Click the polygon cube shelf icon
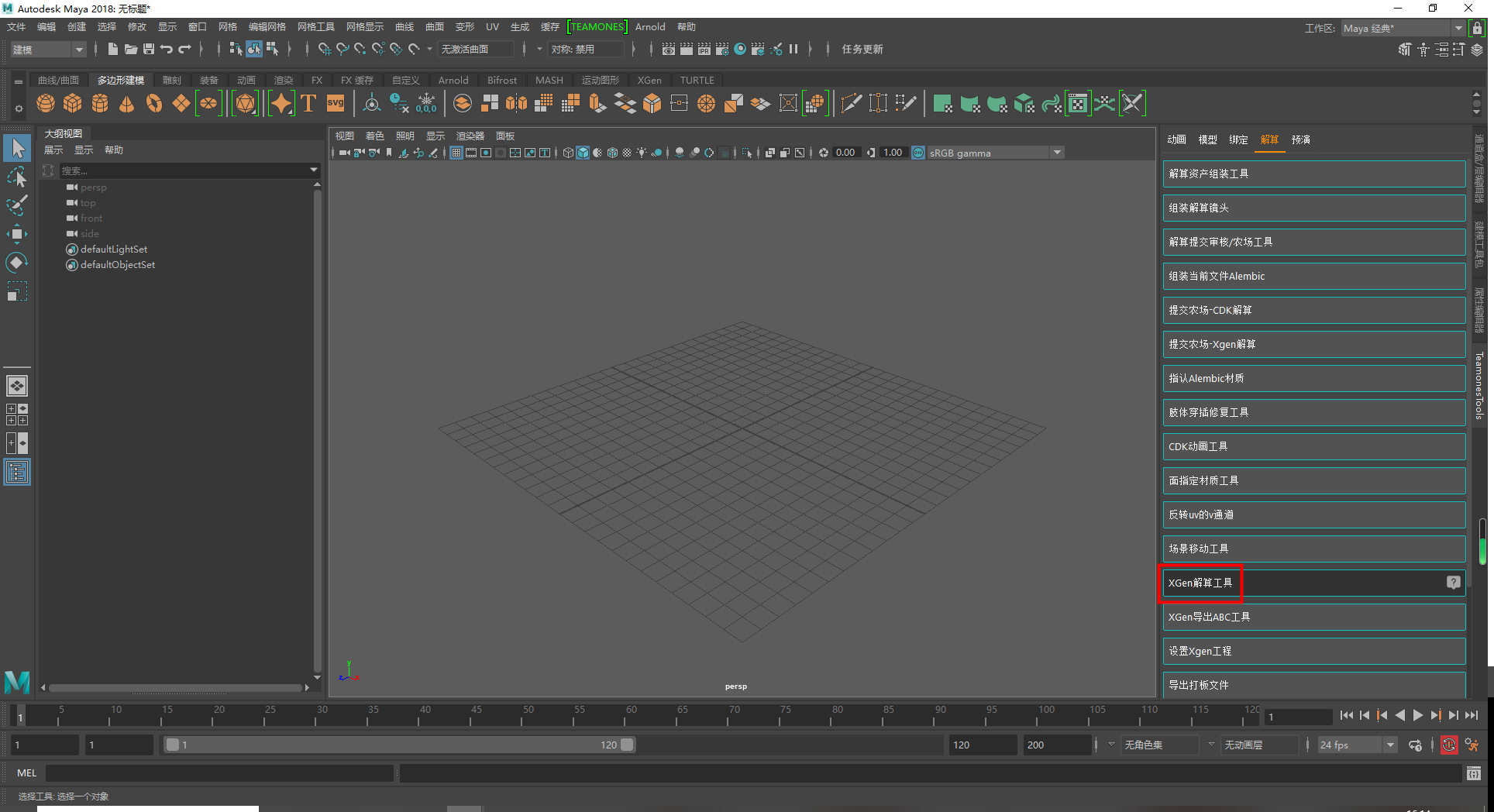The width and height of the screenshot is (1494, 812). (73, 103)
